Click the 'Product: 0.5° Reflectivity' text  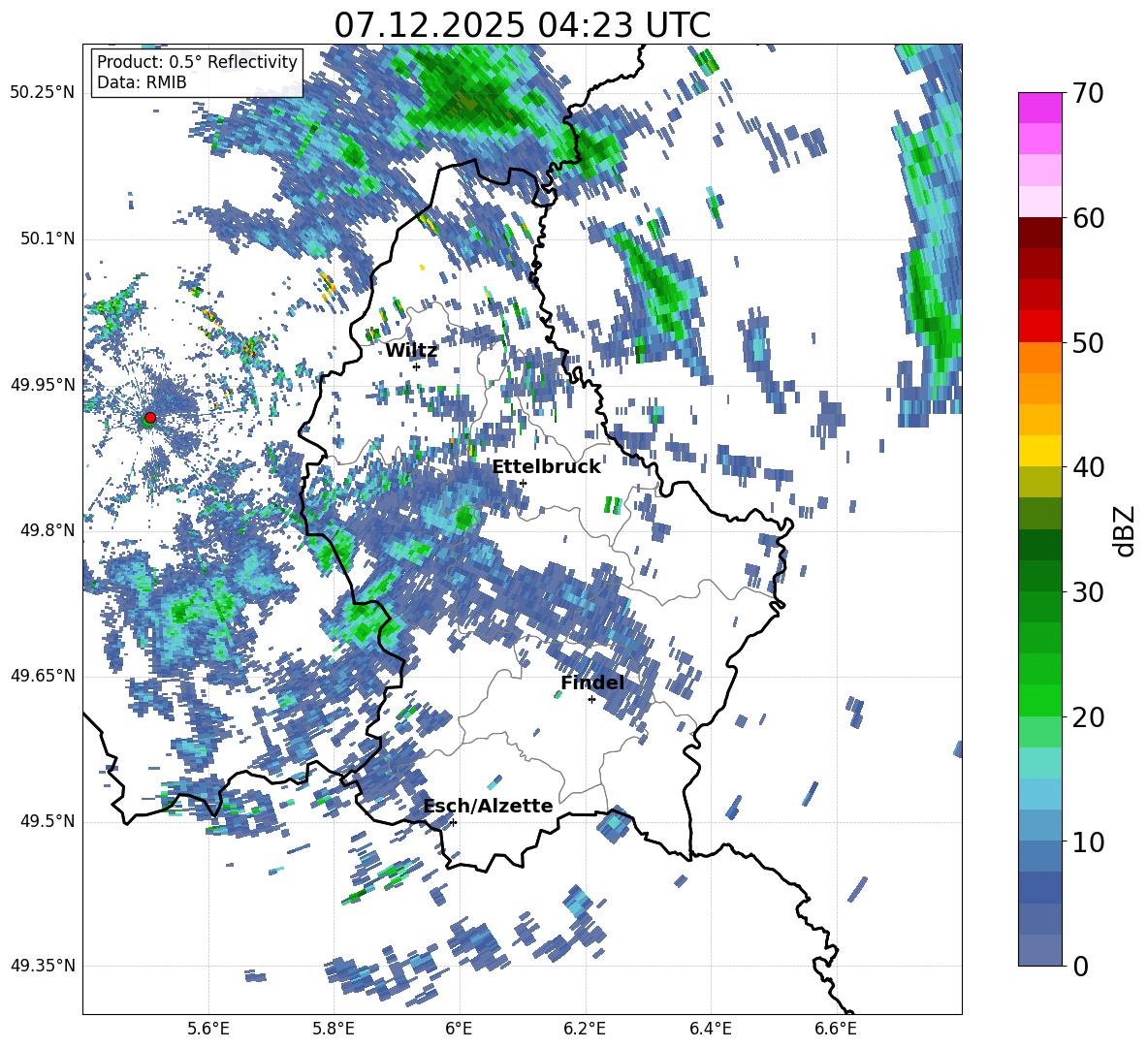pyautogui.click(x=197, y=61)
